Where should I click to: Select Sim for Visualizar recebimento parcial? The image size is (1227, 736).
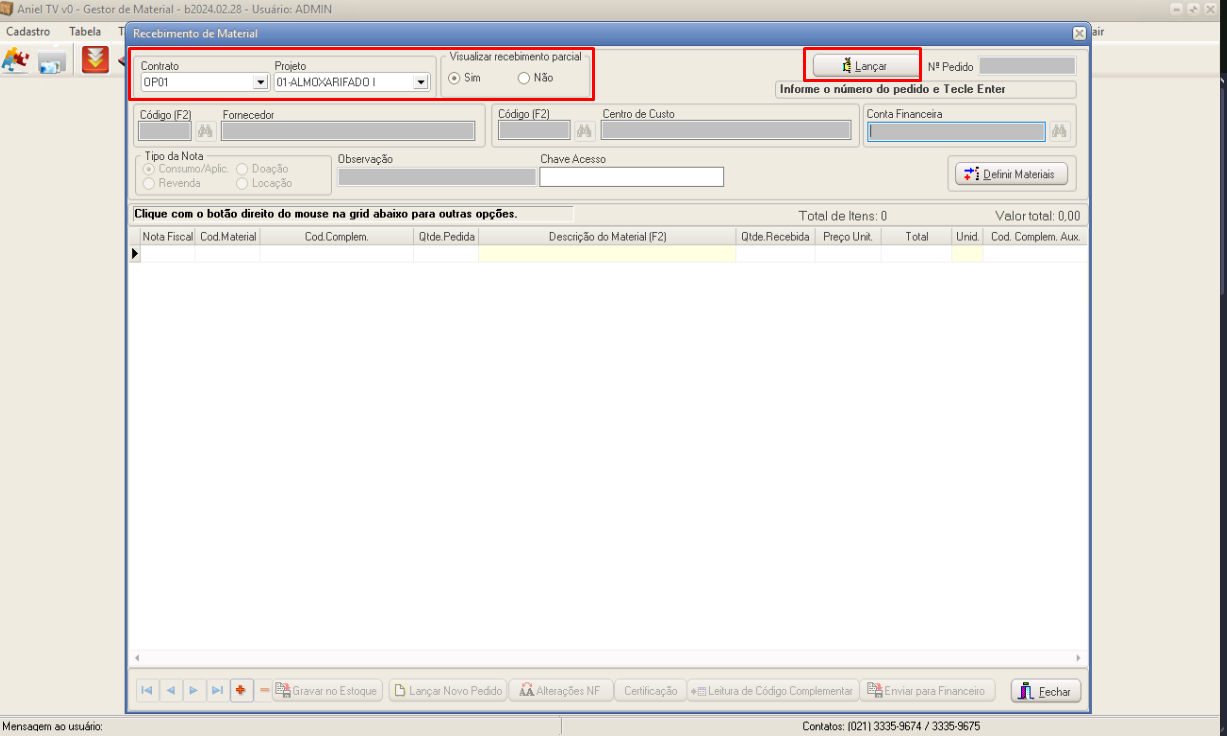coord(456,78)
